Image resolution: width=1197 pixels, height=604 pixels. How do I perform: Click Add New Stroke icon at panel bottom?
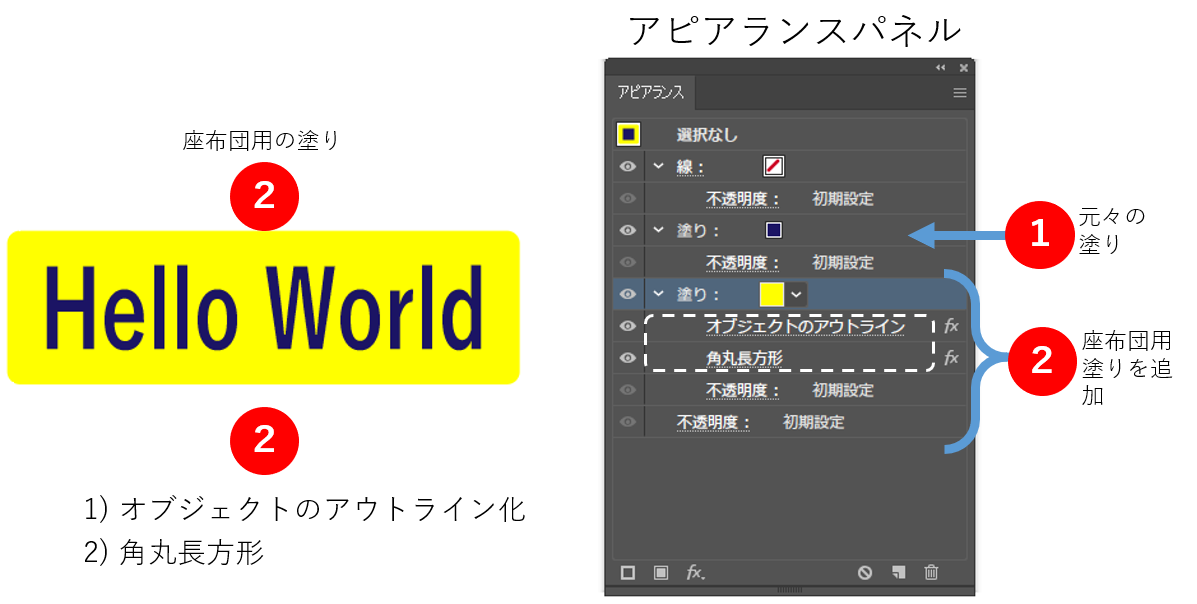point(628,573)
